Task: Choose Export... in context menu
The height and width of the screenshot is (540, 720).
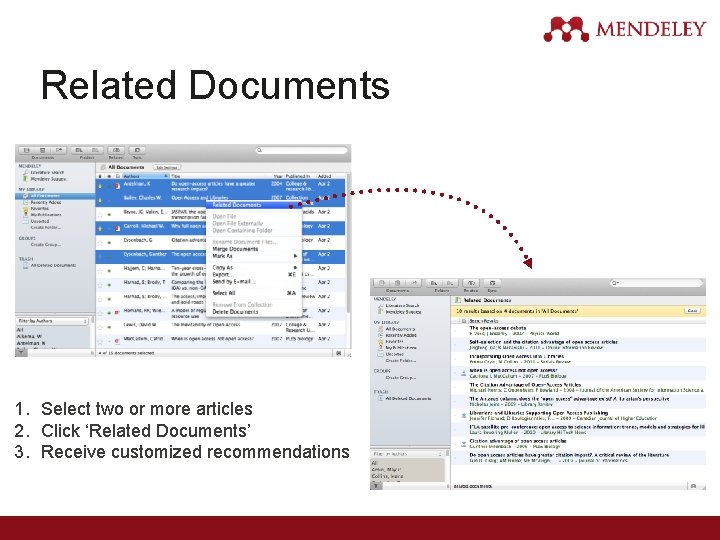Action: point(255,274)
